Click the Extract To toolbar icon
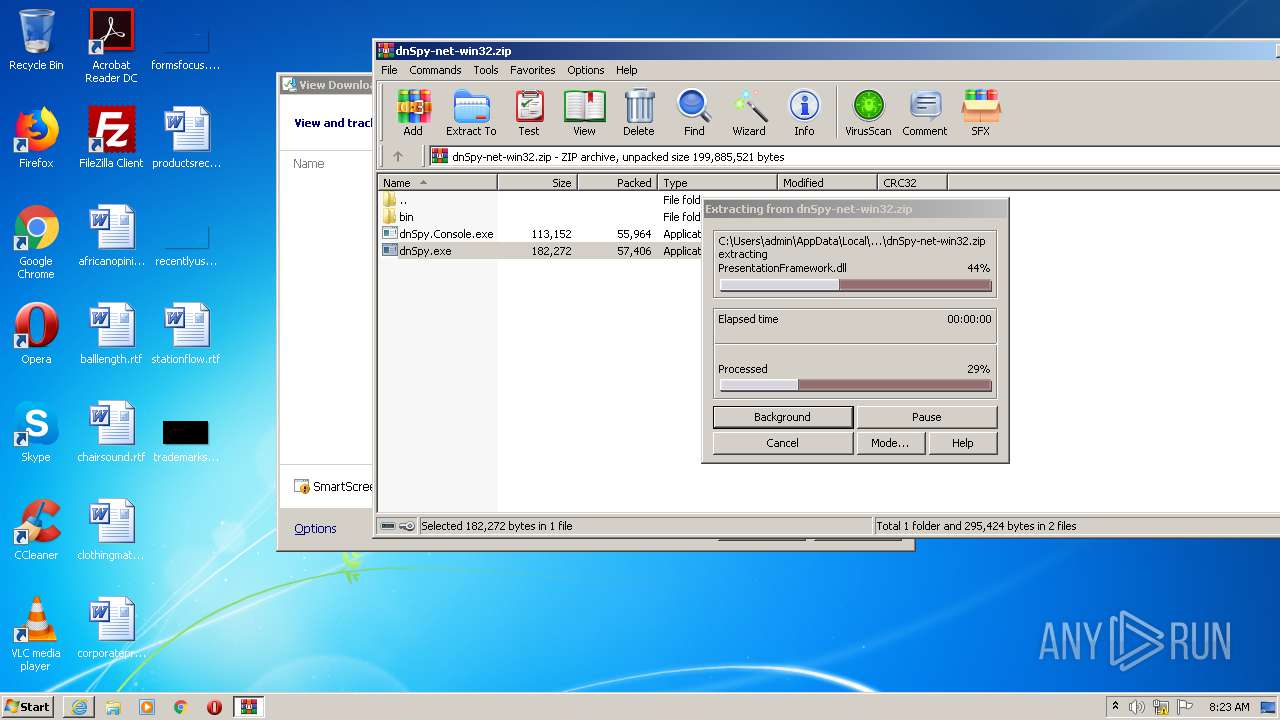Screen dimensions: 1280x720 tap(471, 112)
